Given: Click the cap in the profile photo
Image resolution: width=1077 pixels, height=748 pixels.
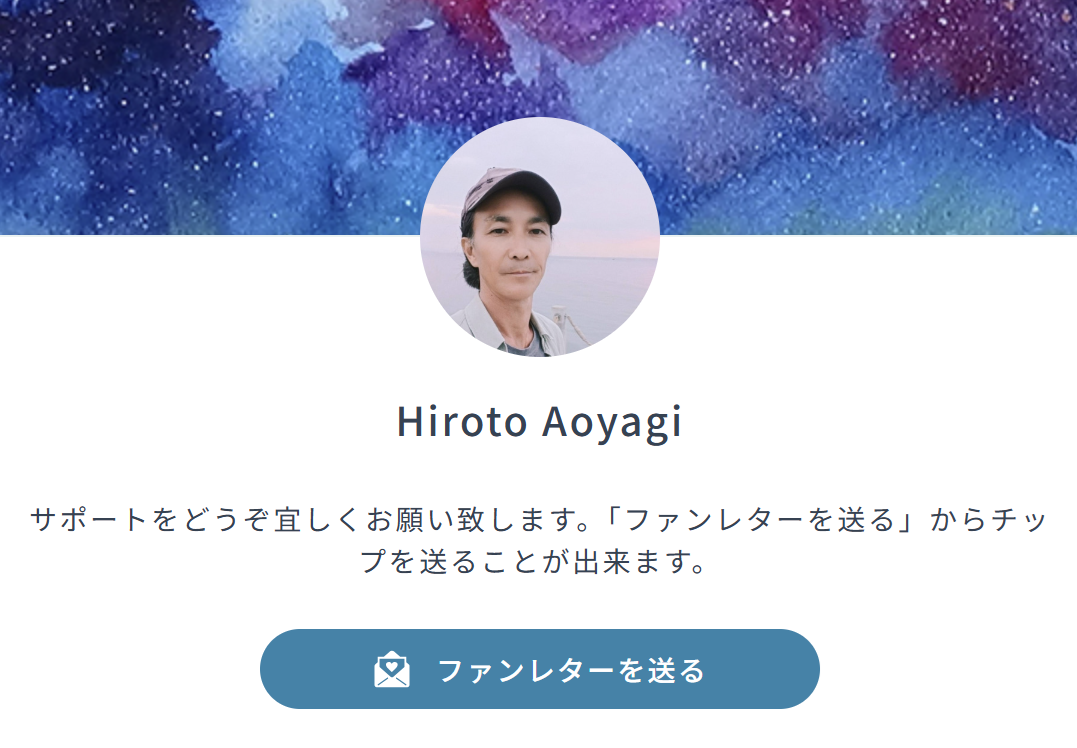Looking at the screenshot, I should pos(514,191).
